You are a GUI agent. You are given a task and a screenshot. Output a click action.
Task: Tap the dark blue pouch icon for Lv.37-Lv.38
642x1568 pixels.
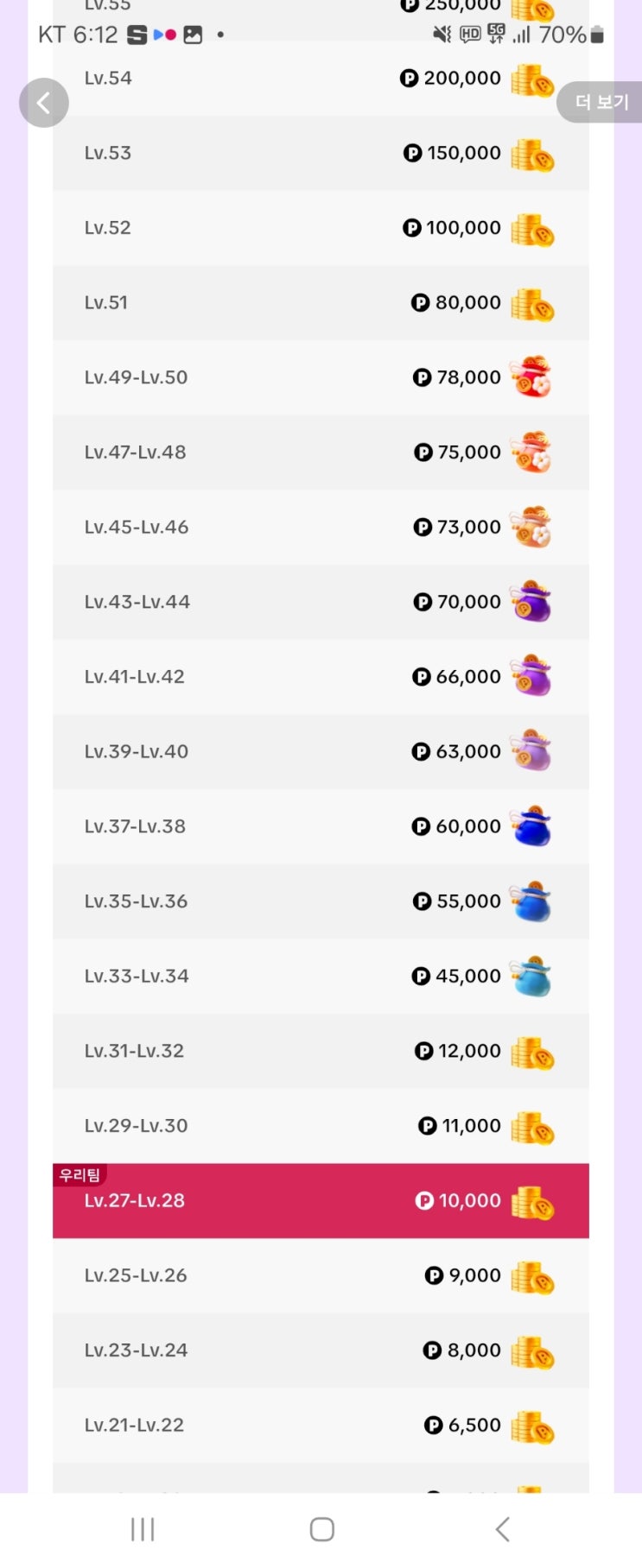(531, 826)
